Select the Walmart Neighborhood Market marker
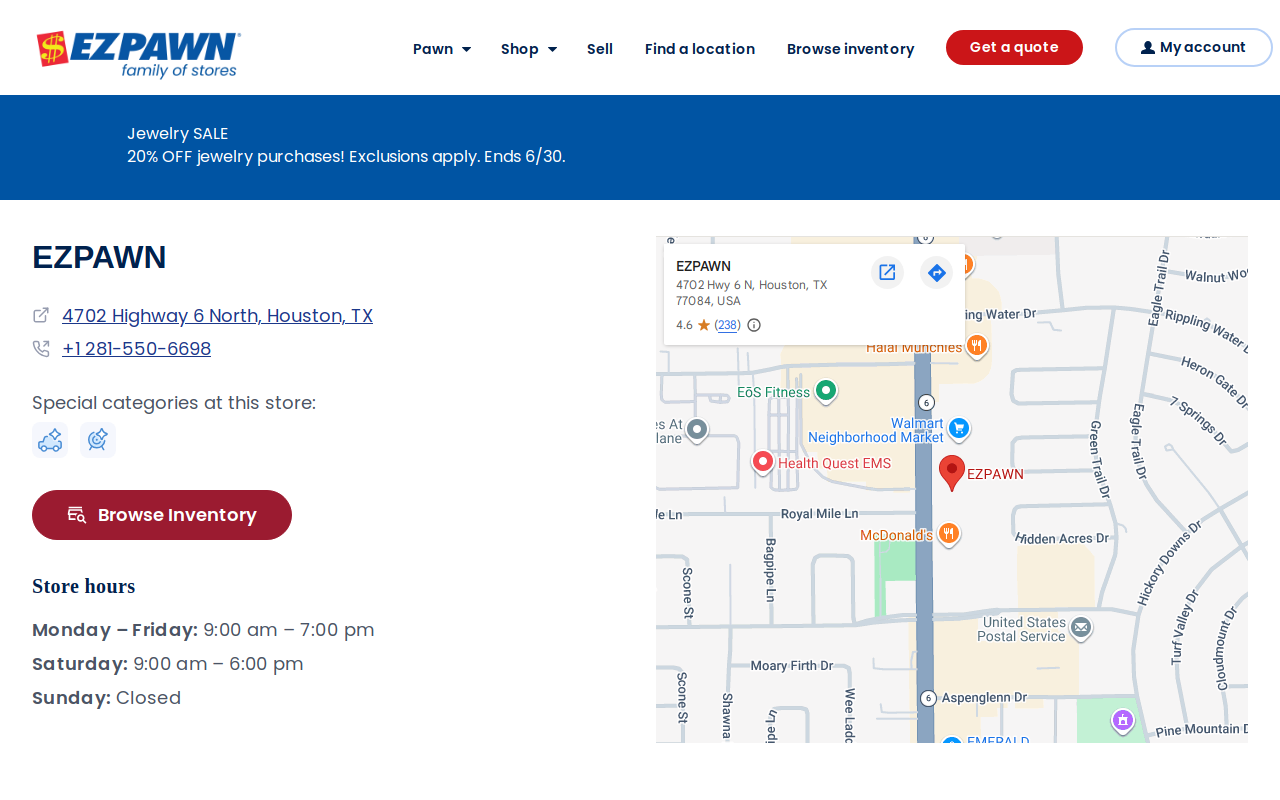Viewport: 1280px width, 800px height. pyautogui.click(x=959, y=429)
